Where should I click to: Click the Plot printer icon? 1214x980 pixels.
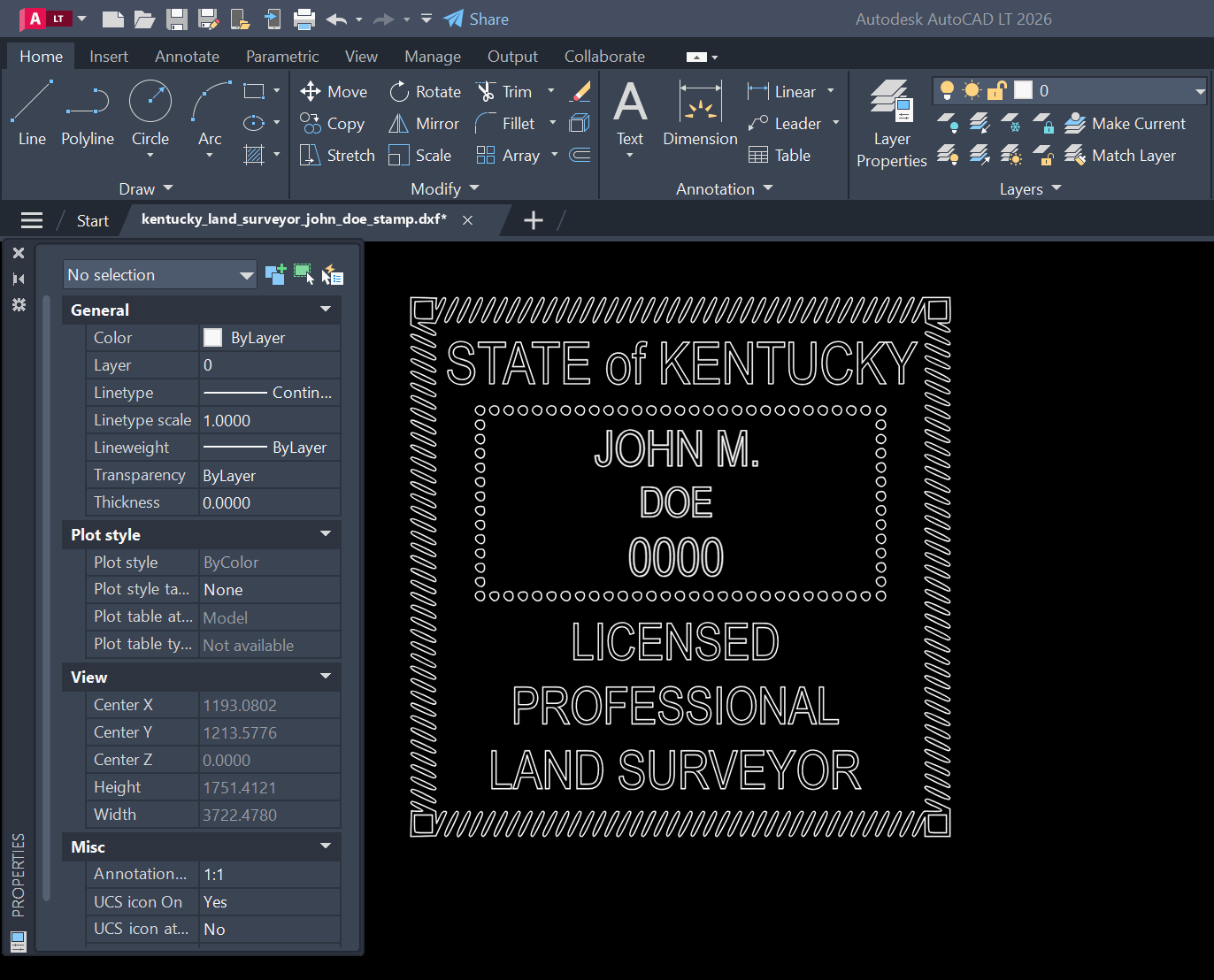click(304, 19)
